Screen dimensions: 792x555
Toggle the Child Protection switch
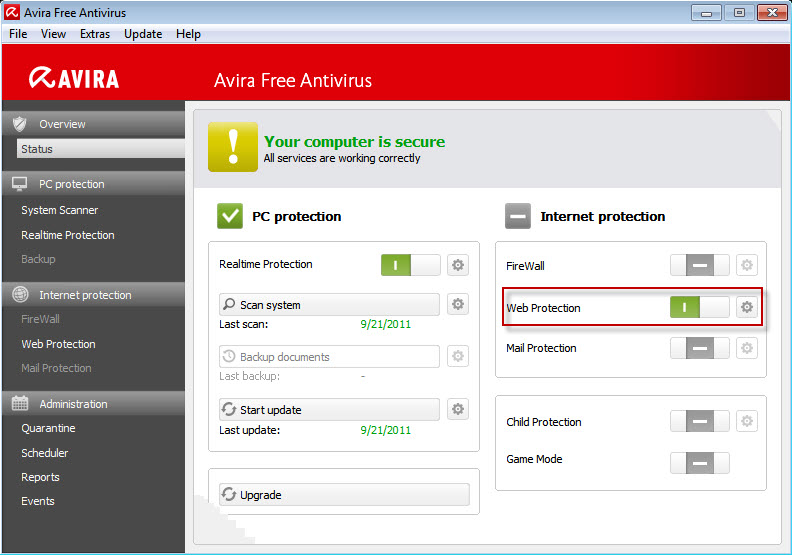pyautogui.click(x=700, y=421)
